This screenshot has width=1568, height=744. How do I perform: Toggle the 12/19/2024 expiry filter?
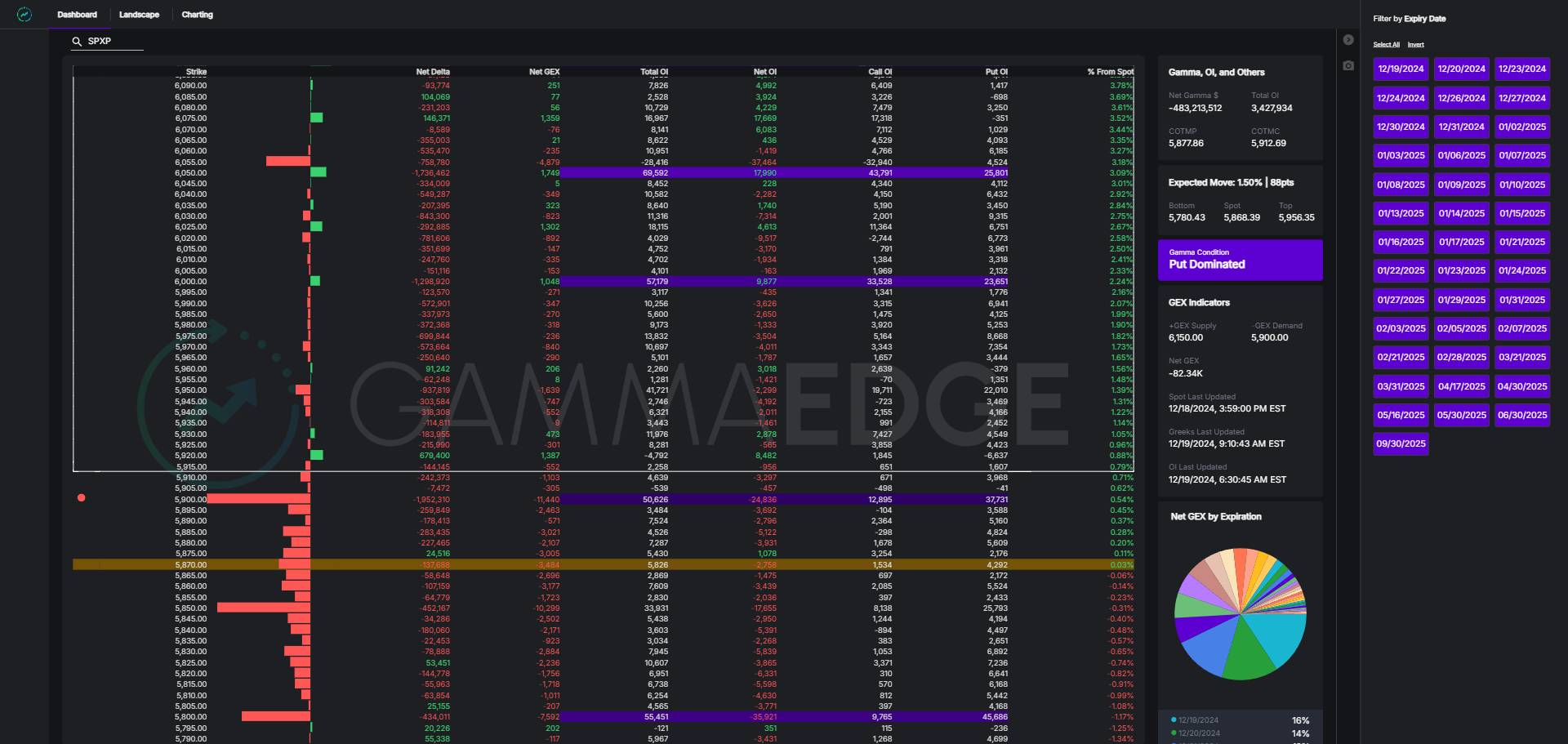(x=1401, y=69)
